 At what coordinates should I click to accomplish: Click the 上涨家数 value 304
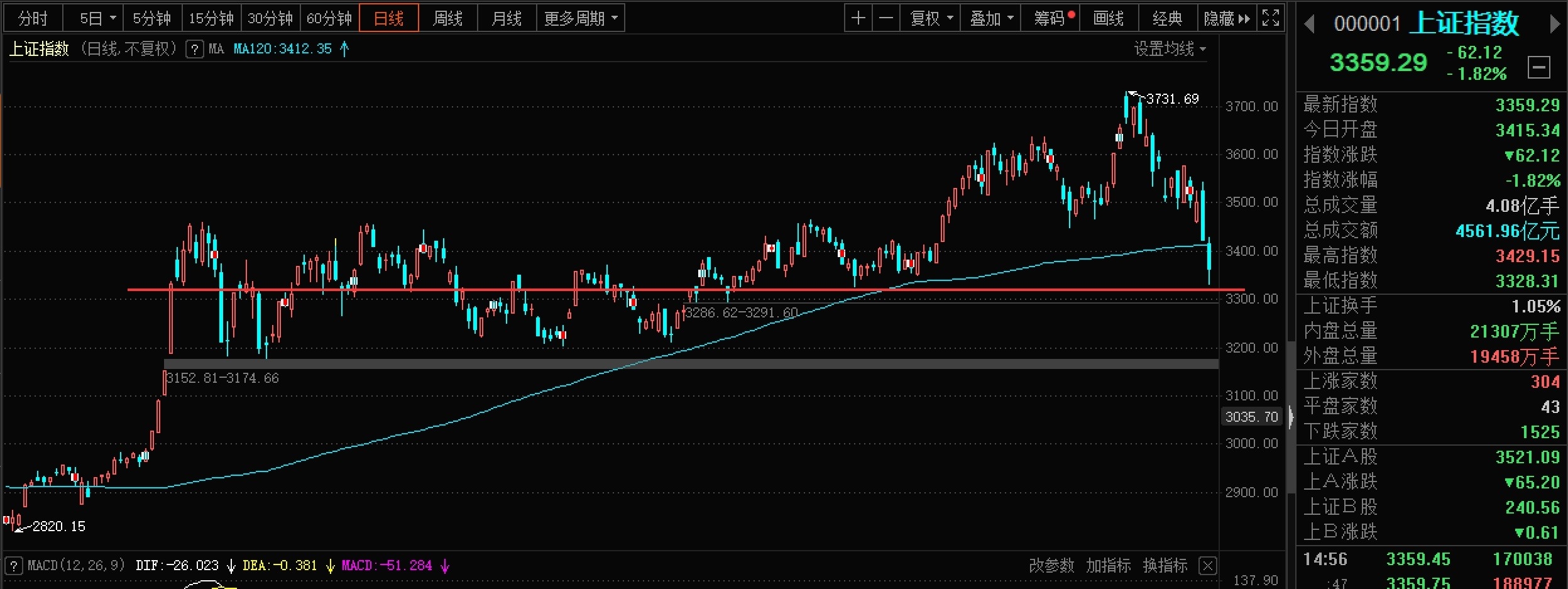1545,382
